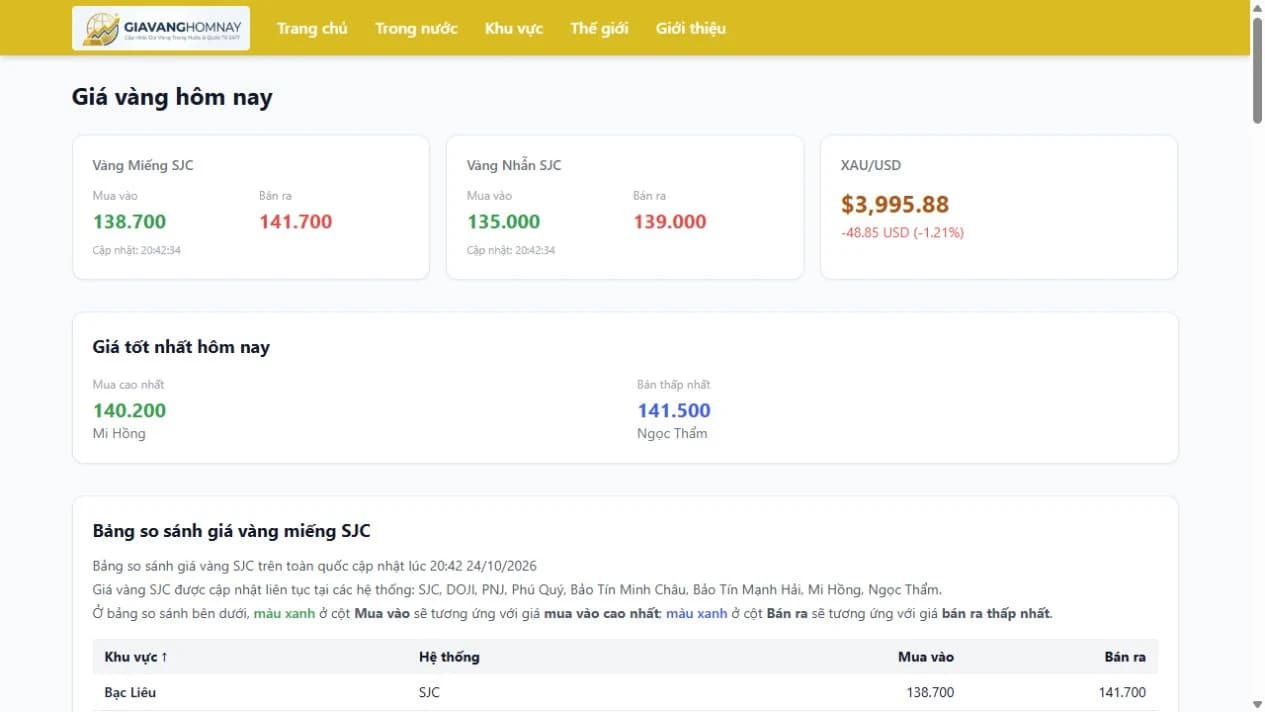Click the scrollbar down arrow
The width and height of the screenshot is (1265, 712).
(1257, 704)
